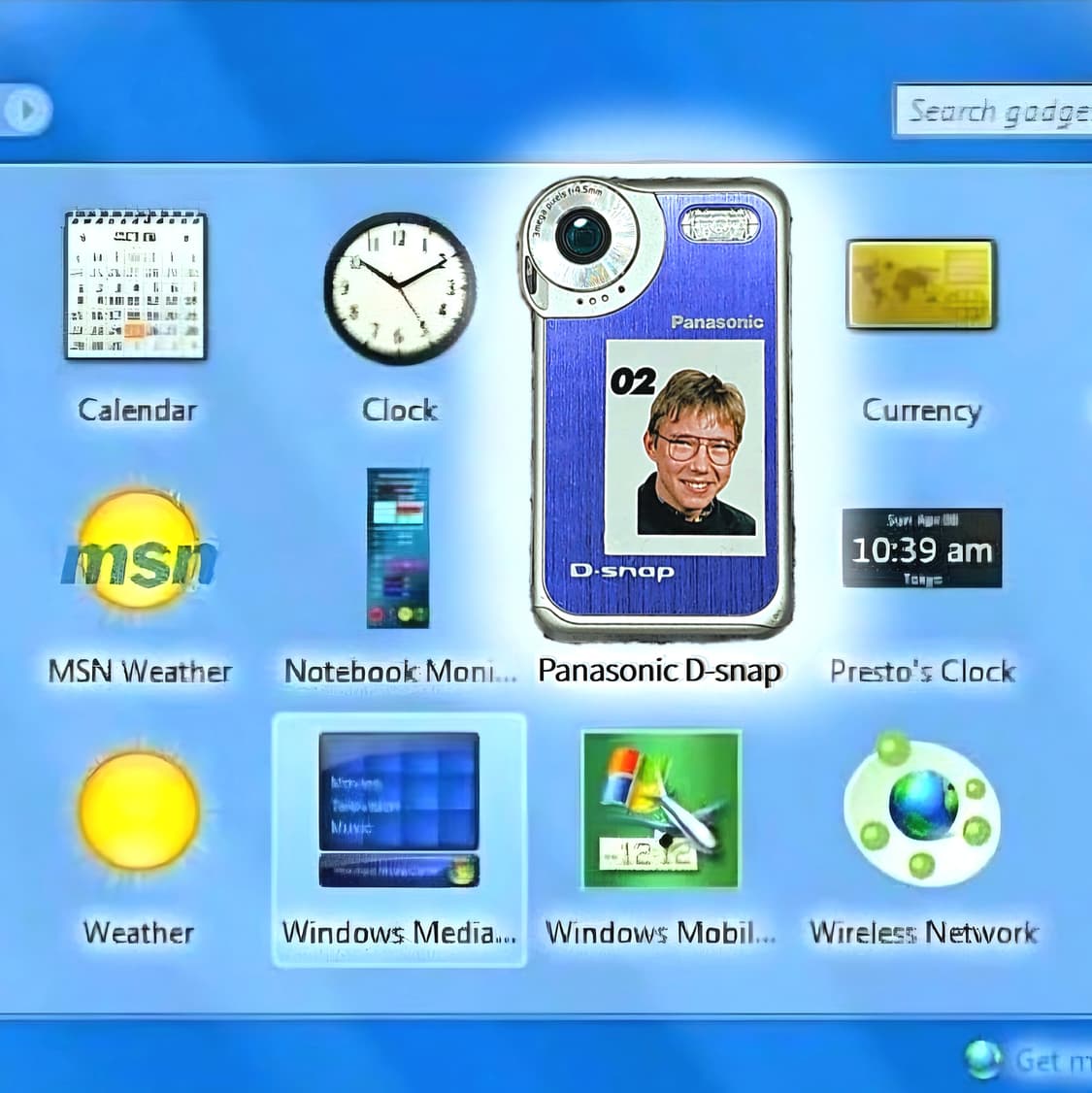Select the Wireless Network globe icon

coord(922,809)
